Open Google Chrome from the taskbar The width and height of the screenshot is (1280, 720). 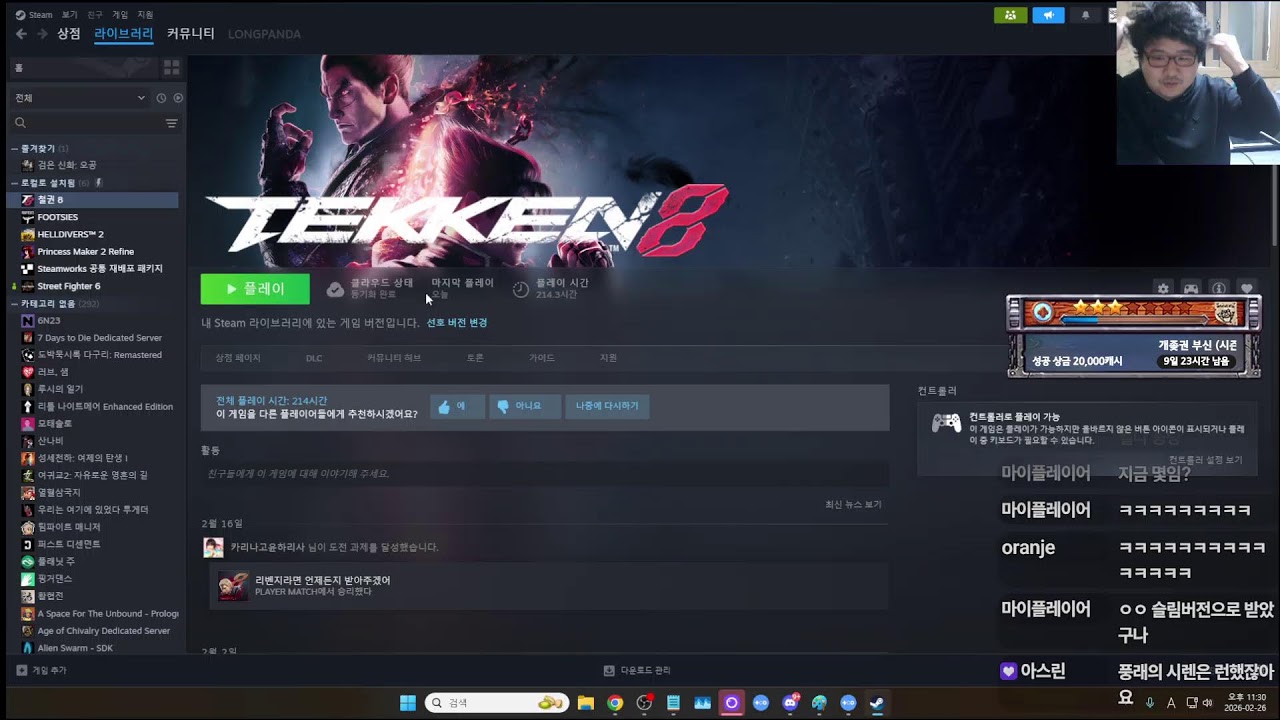tap(615, 703)
